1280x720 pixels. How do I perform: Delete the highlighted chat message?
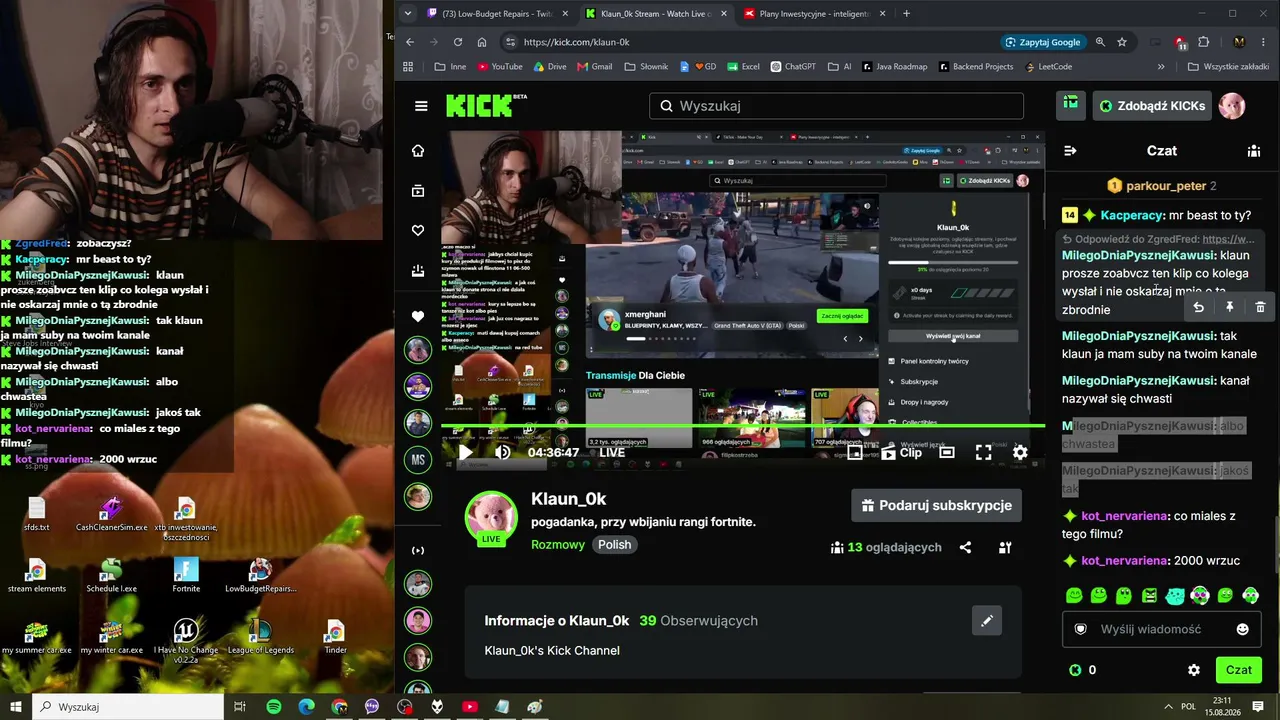pyautogui.click(x=1260, y=307)
